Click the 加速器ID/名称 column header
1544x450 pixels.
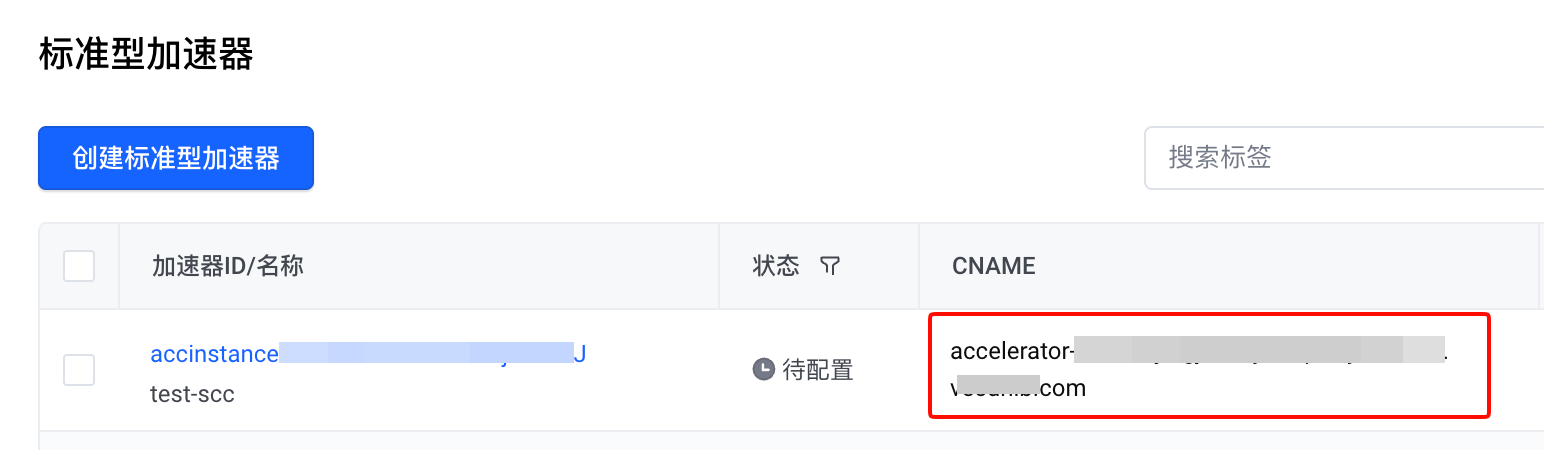(x=228, y=266)
